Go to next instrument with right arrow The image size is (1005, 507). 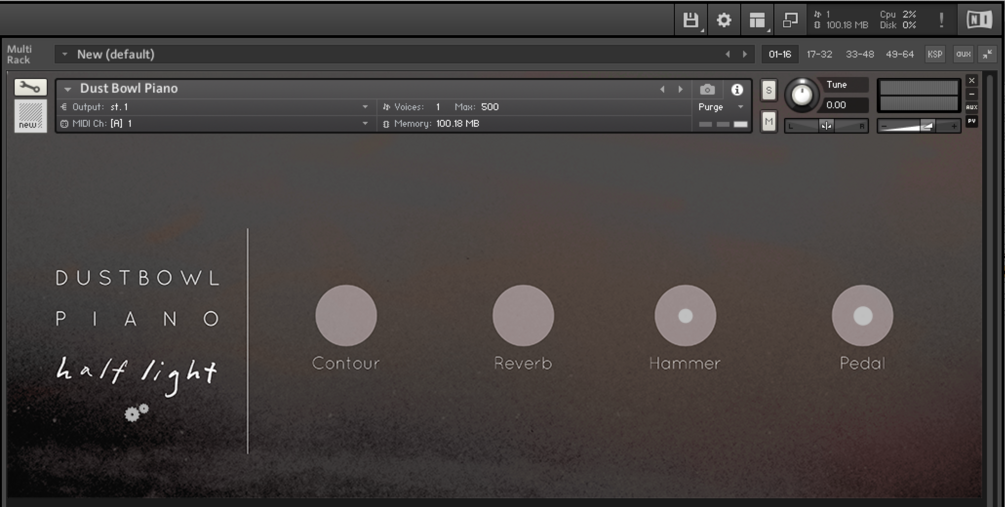[681, 89]
